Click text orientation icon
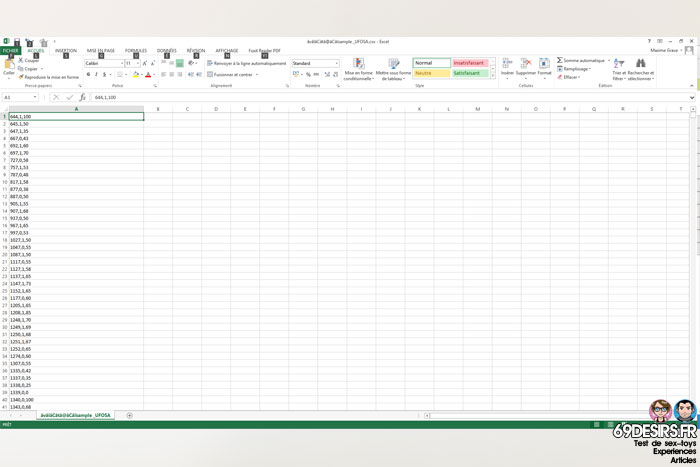This screenshot has width=700, height=467. (192, 63)
